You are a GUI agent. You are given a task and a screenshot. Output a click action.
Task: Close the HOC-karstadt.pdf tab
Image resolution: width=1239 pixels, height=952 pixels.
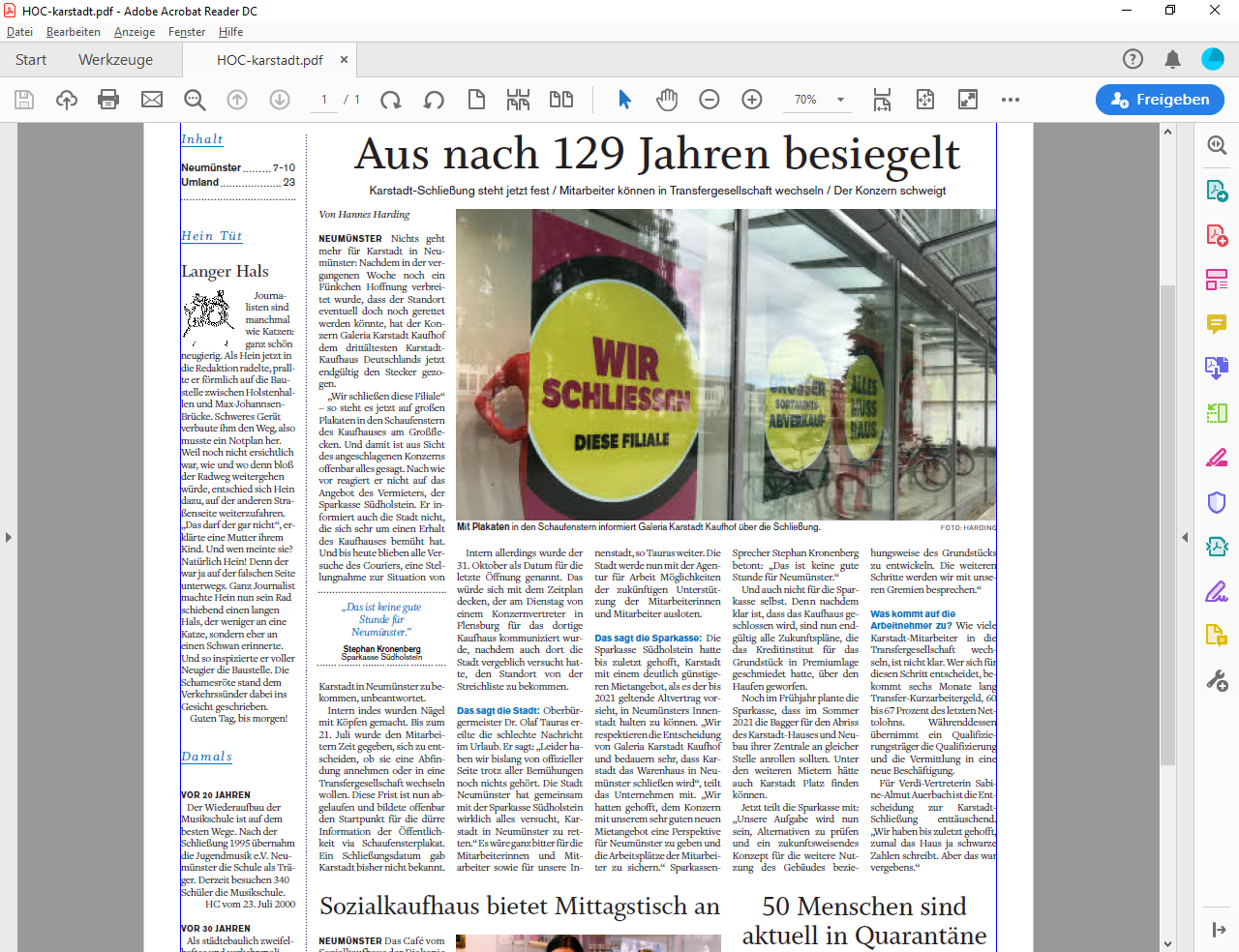tap(344, 60)
